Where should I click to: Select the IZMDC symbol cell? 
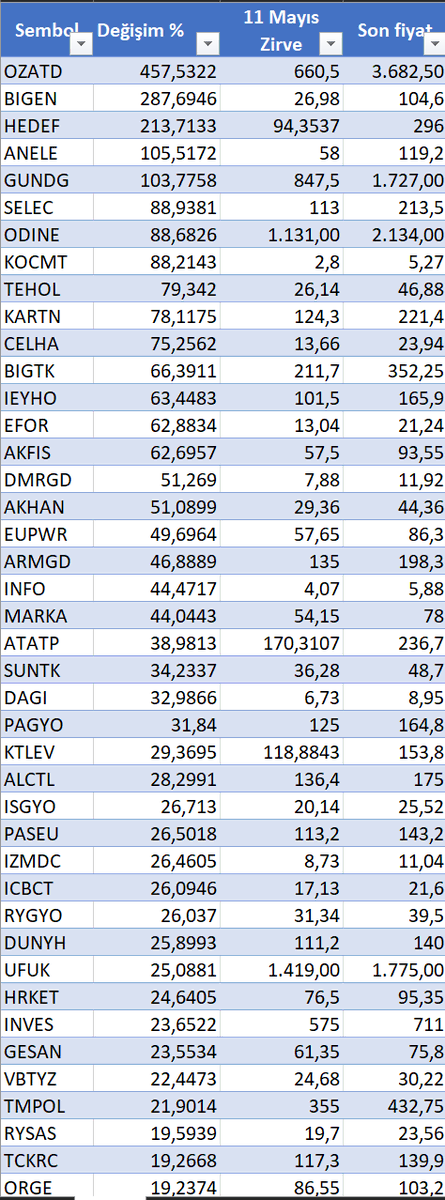tap(47, 862)
